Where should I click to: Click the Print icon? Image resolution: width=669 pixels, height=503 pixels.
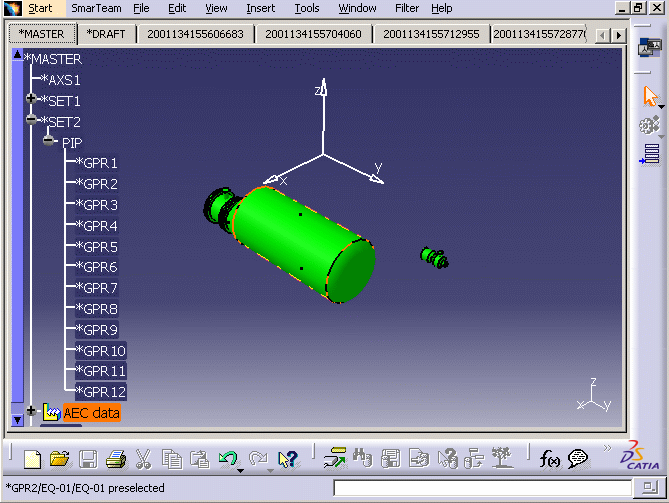(x=116, y=459)
